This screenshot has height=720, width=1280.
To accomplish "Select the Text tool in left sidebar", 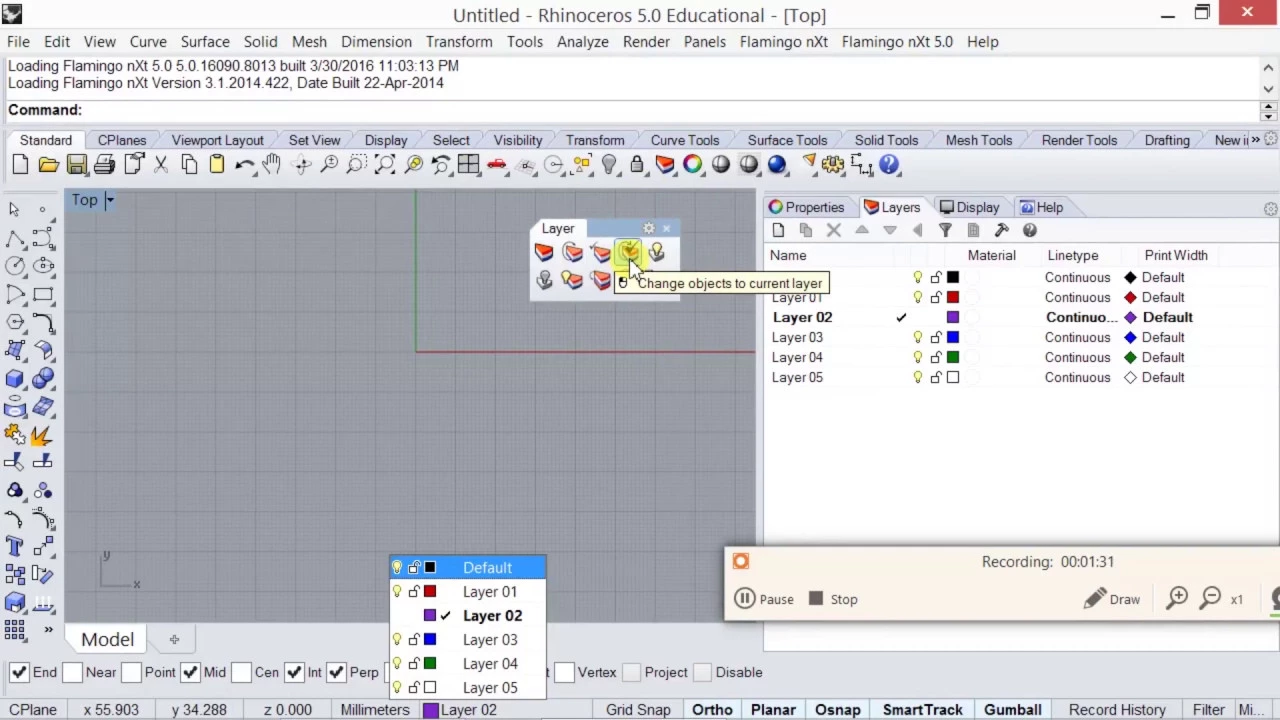I will [x=15, y=546].
